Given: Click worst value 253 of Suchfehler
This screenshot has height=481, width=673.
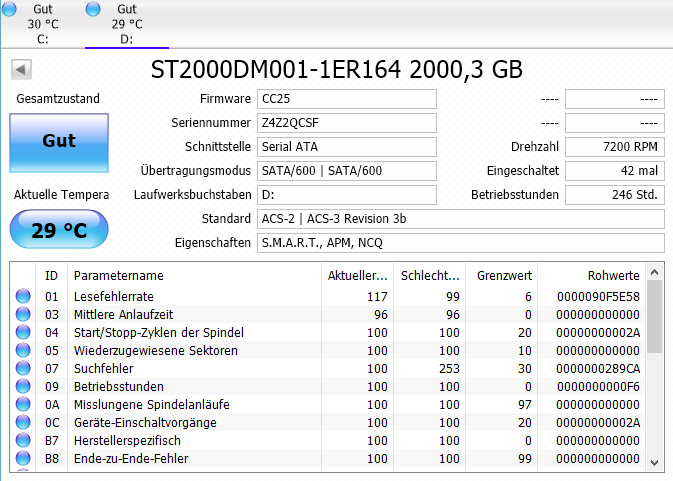Looking at the screenshot, I should [x=449, y=369].
